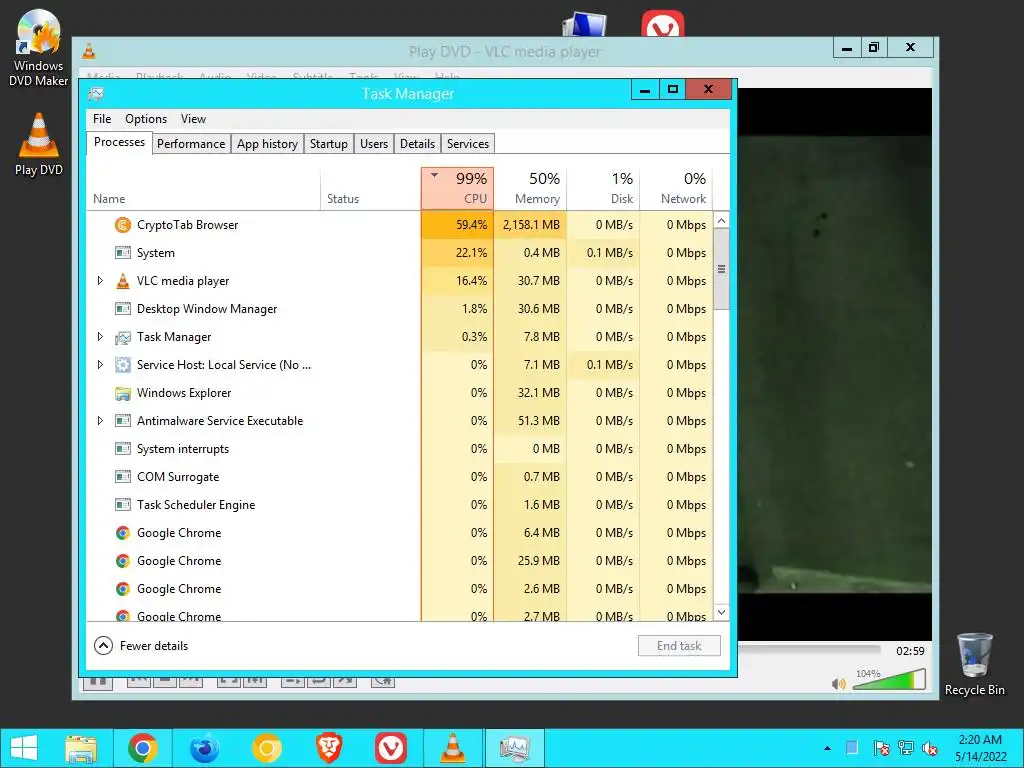Switch to VLC via the taskbar icon
Image resolution: width=1024 pixels, height=768 pixels.
(453, 748)
